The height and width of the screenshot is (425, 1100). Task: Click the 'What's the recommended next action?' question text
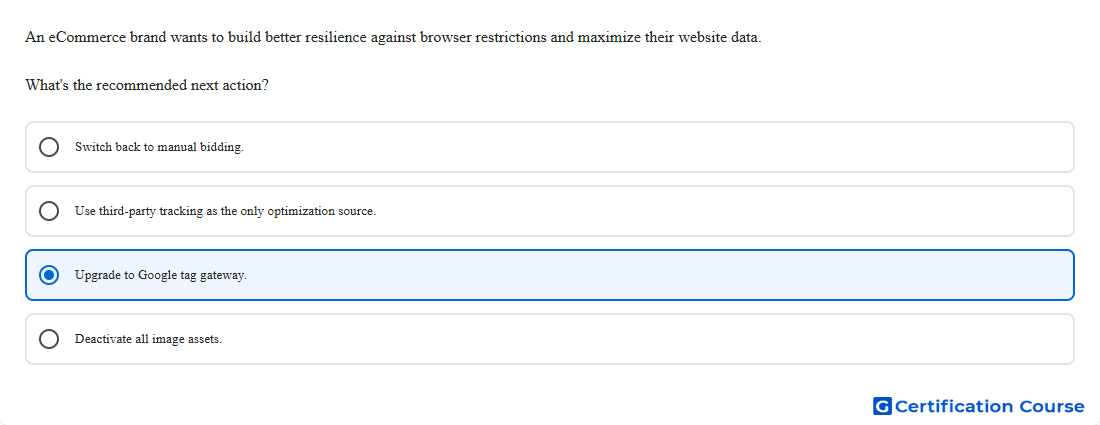pyautogui.click(x=147, y=86)
